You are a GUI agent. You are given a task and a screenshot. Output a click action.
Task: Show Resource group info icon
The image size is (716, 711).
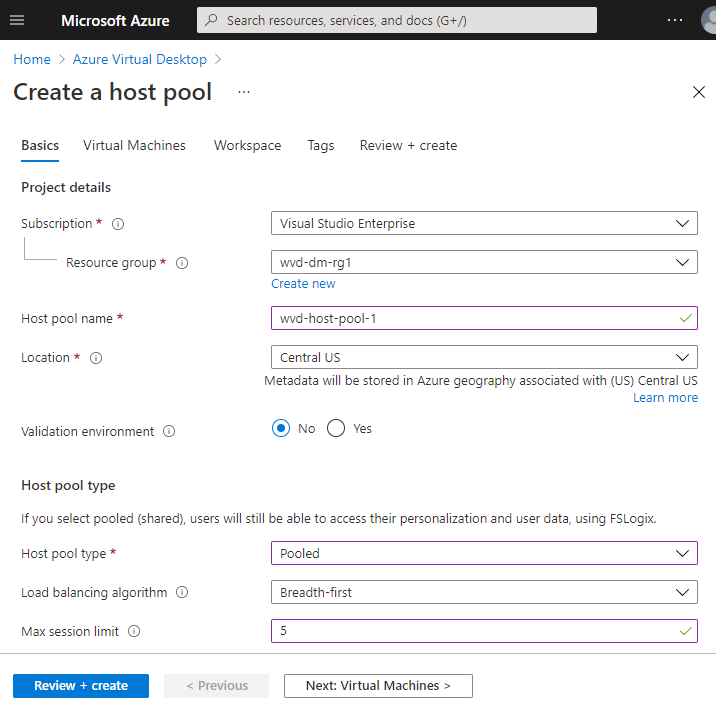[x=182, y=263]
